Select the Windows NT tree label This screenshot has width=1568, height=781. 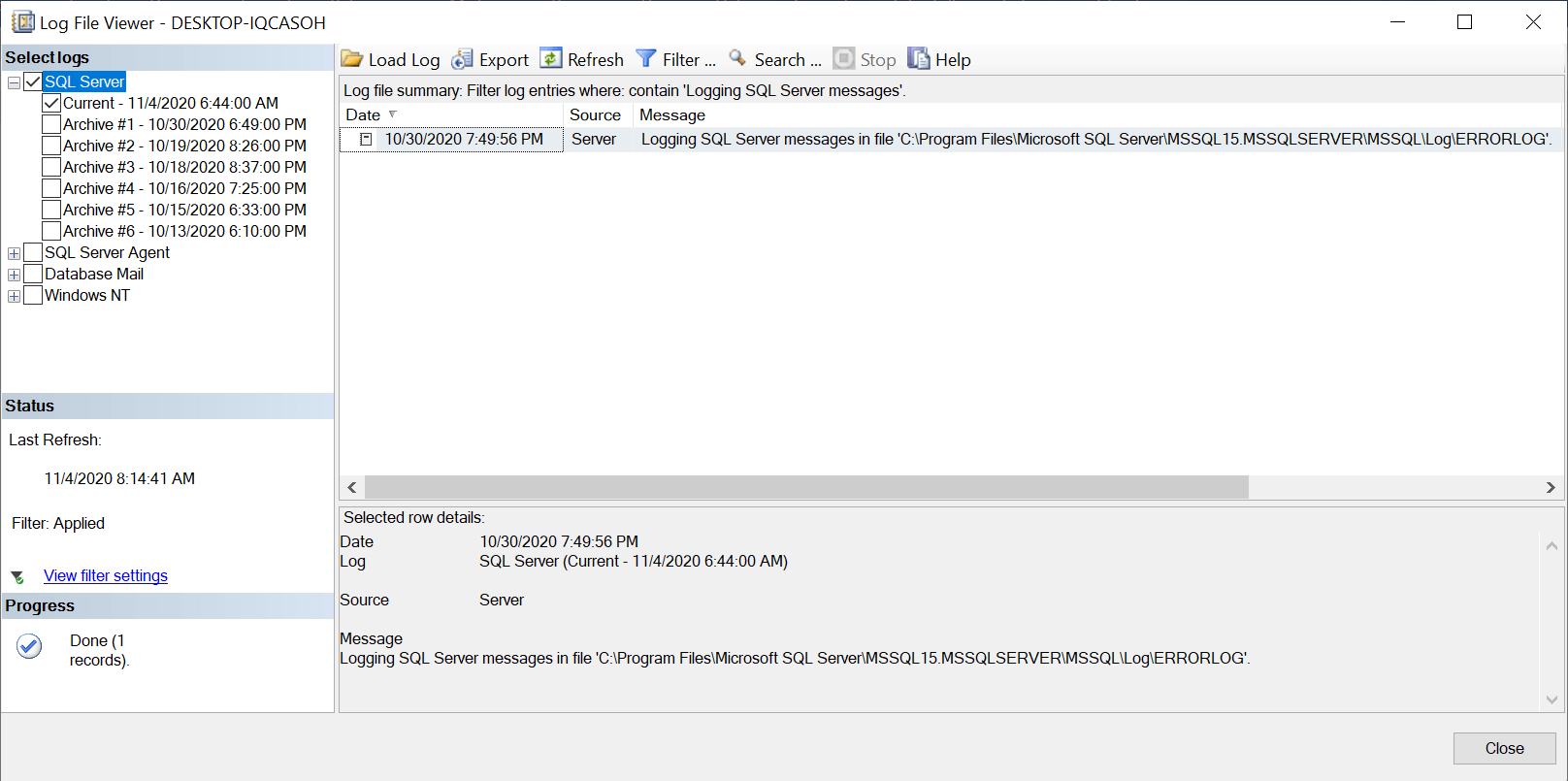pyautogui.click(x=87, y=295)
